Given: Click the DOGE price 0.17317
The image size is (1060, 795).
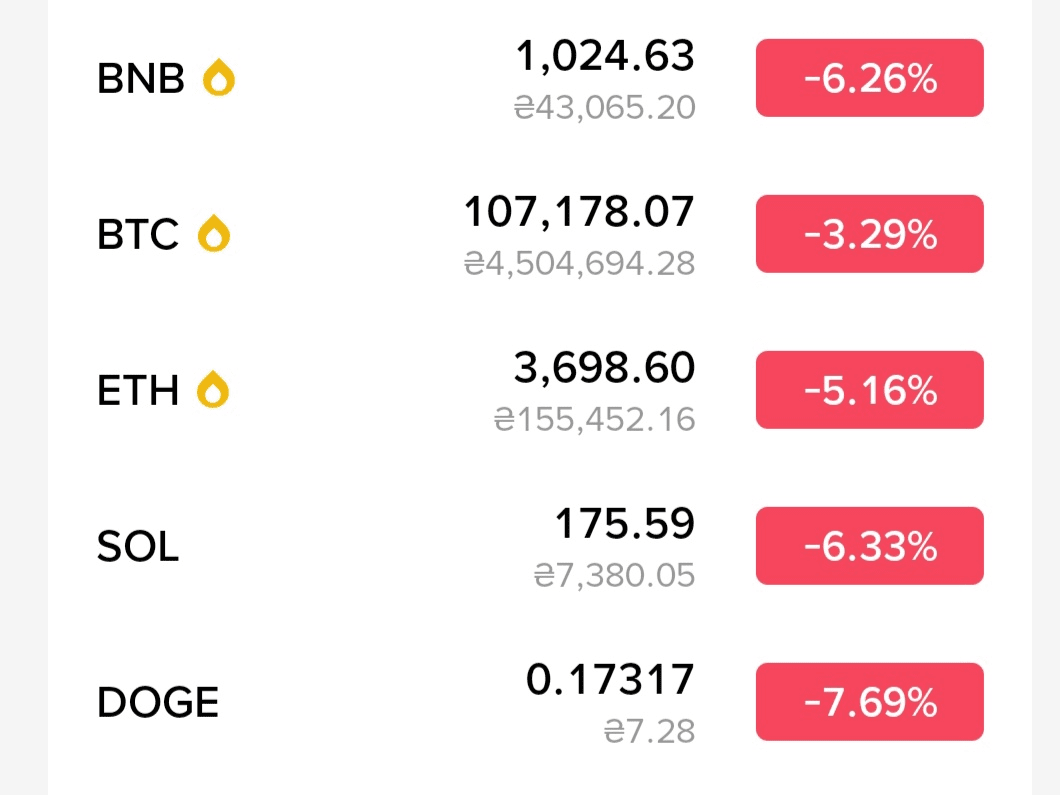Looking at the screenshot, I should 610,679.
